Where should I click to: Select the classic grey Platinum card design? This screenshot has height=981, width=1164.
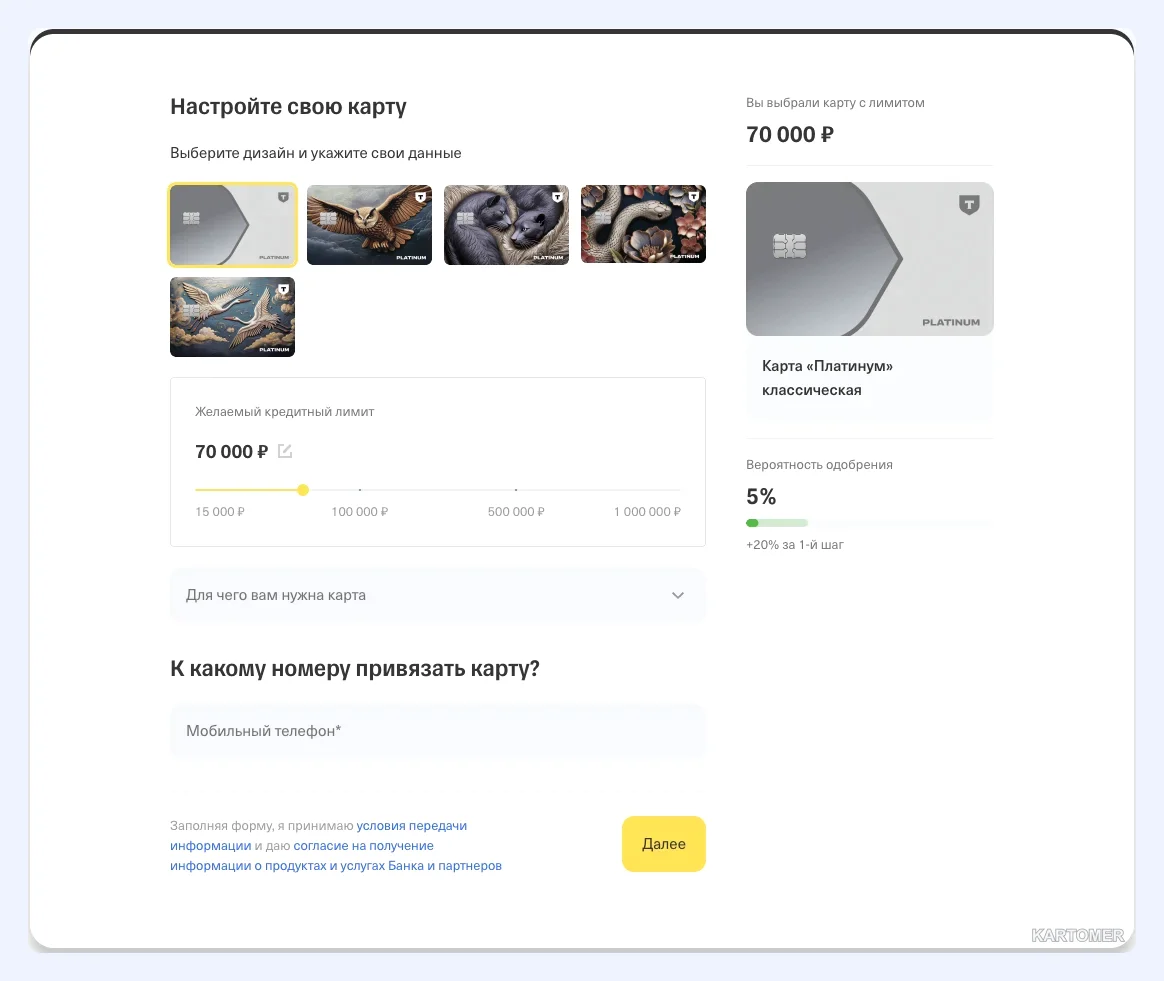(232, 225)
